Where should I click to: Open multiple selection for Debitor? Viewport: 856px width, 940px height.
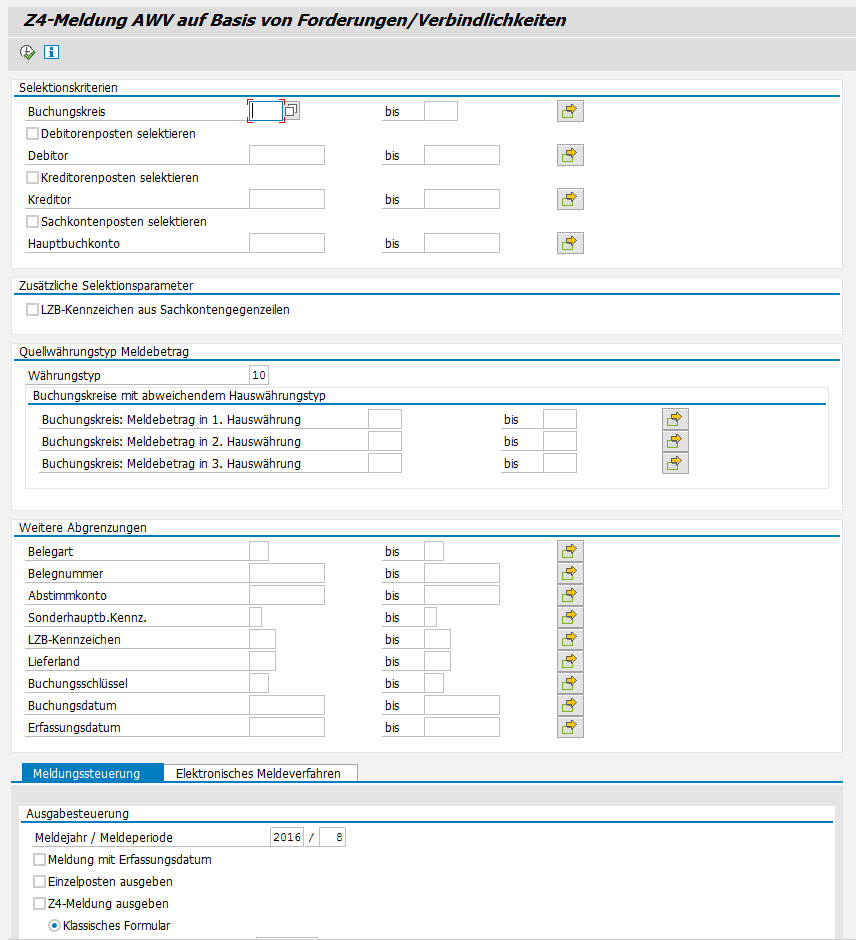(570, 155)
